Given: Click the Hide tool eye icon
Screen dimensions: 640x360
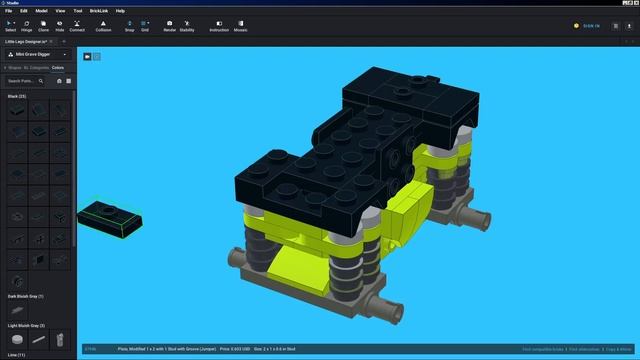Looking at the screenshot, I should 60,24.
